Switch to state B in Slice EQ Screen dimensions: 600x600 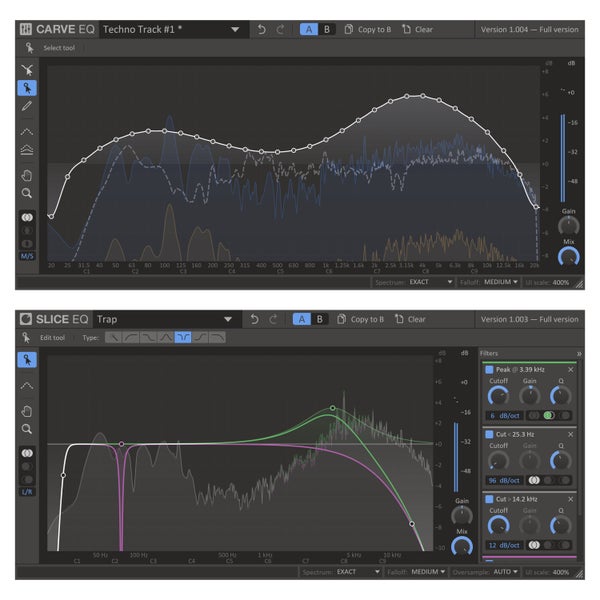(320, 319)
